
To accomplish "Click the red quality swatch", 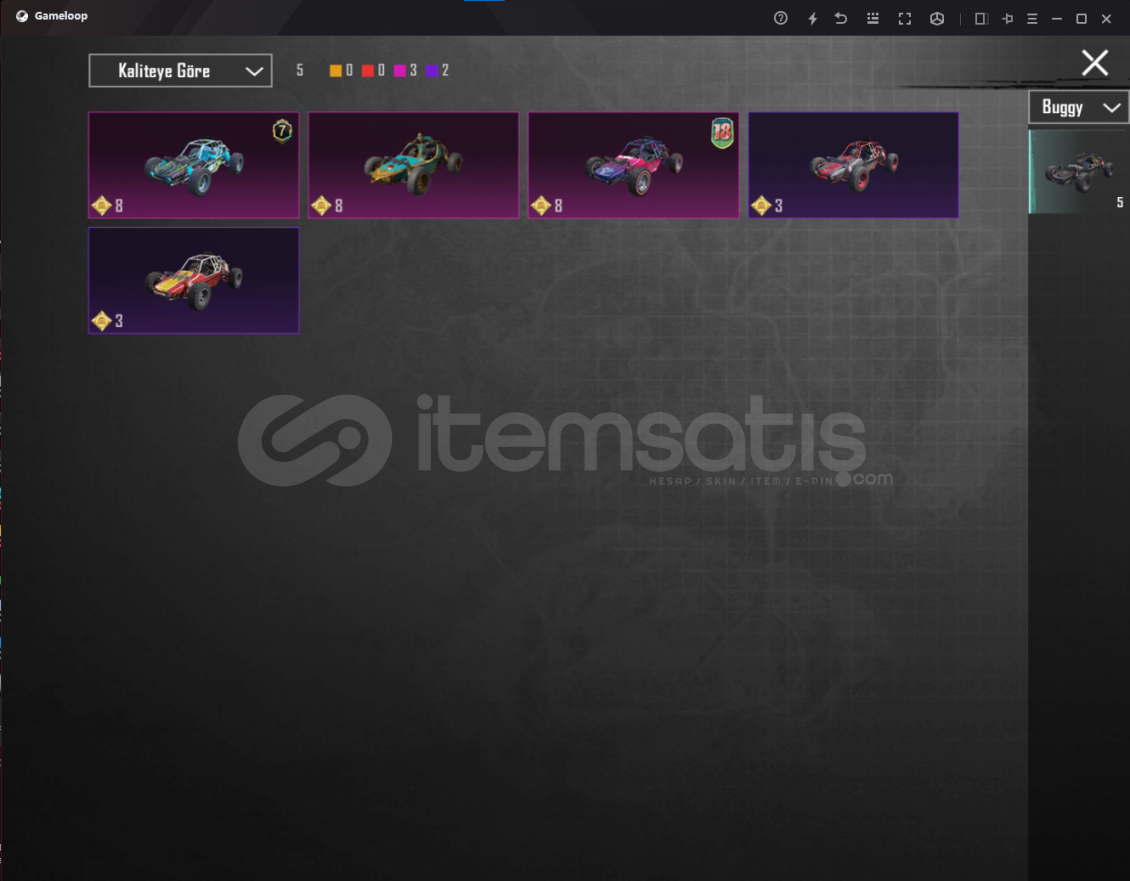I will coord(368,71).
